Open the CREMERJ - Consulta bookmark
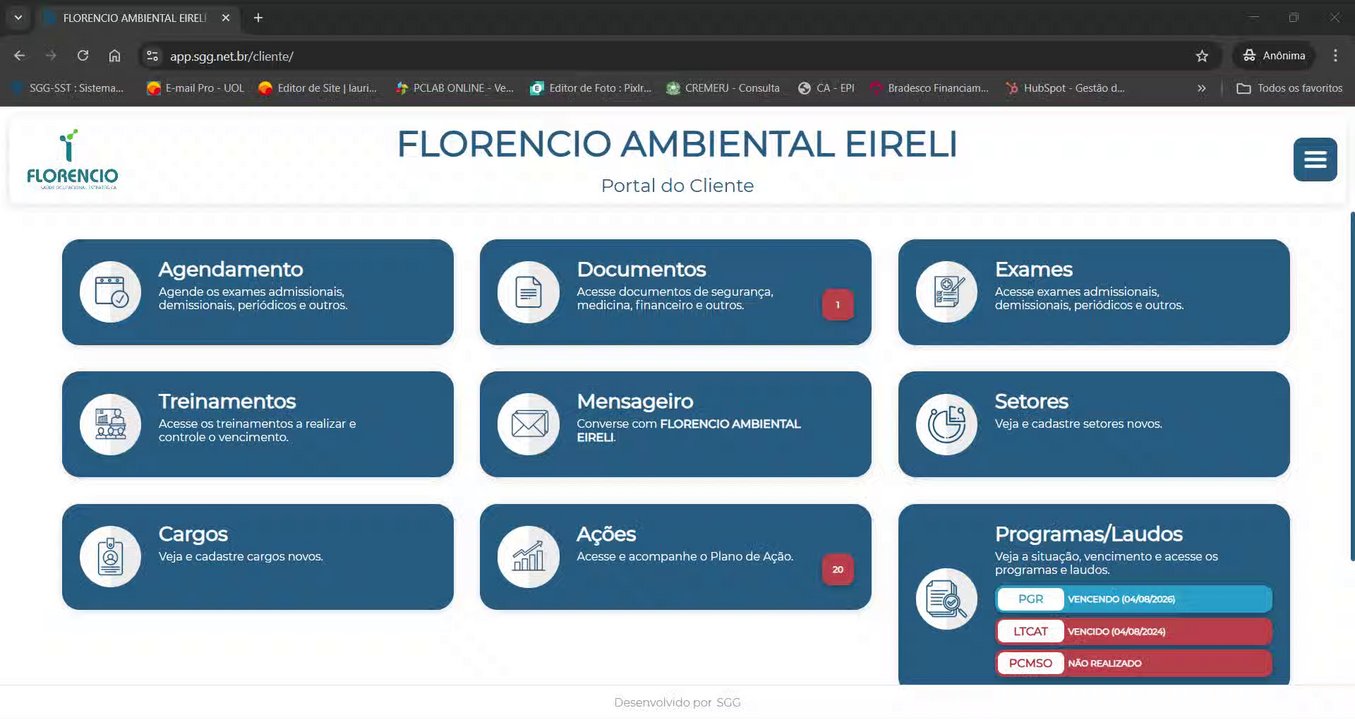The height and width of the screenshot is (720, 1355). pos(723,88)
